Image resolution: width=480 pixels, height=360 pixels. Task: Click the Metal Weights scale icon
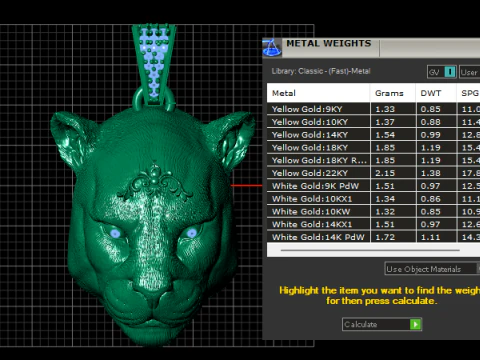tap(272, 47)
